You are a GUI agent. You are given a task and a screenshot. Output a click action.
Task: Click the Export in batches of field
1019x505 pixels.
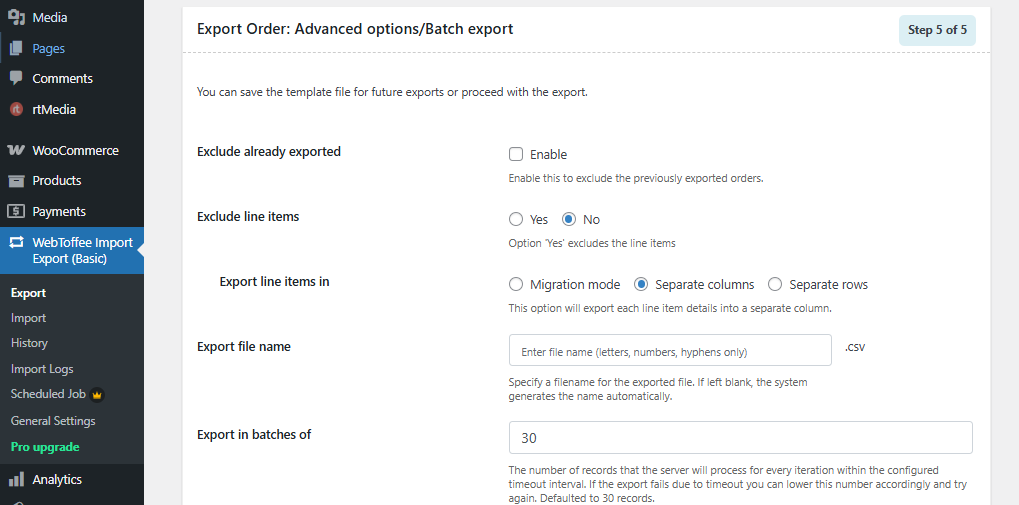[740, 438]
